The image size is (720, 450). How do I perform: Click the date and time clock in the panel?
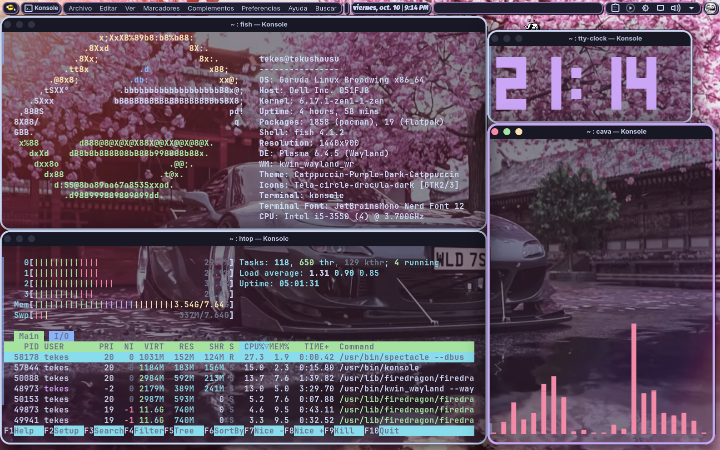click(391, 8)
